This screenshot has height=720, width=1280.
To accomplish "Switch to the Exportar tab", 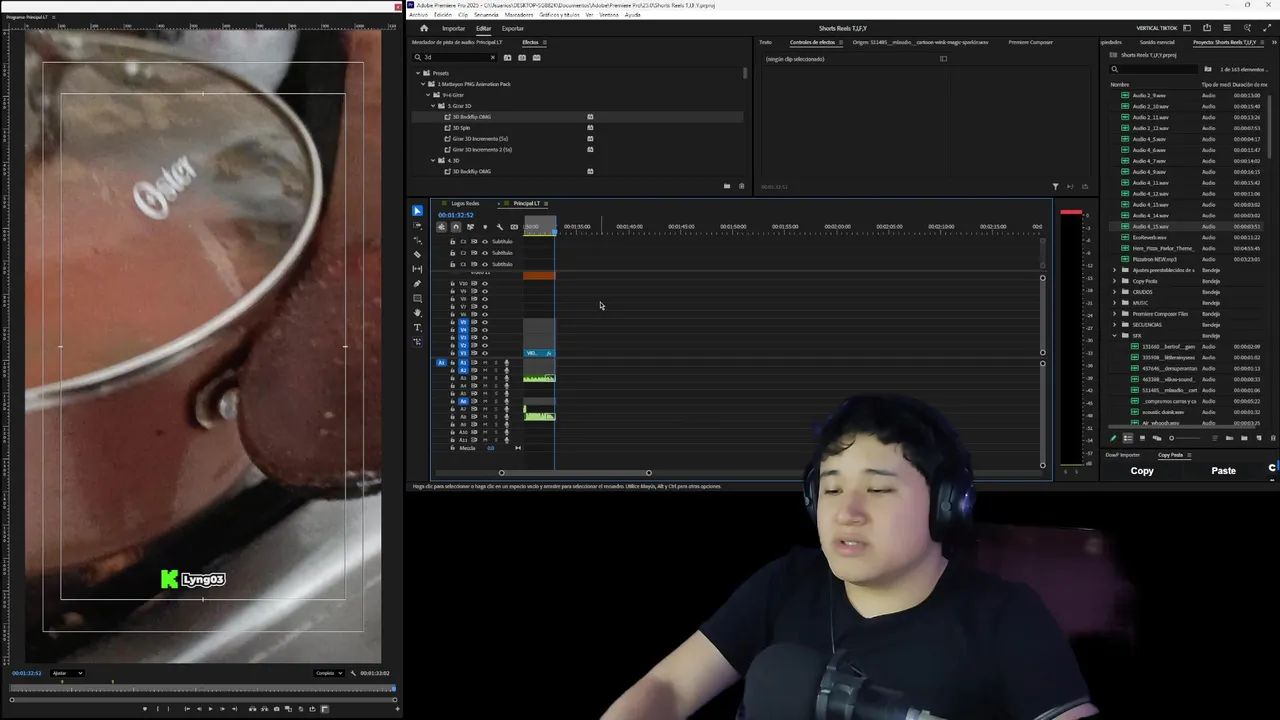I will pos(513,28).
